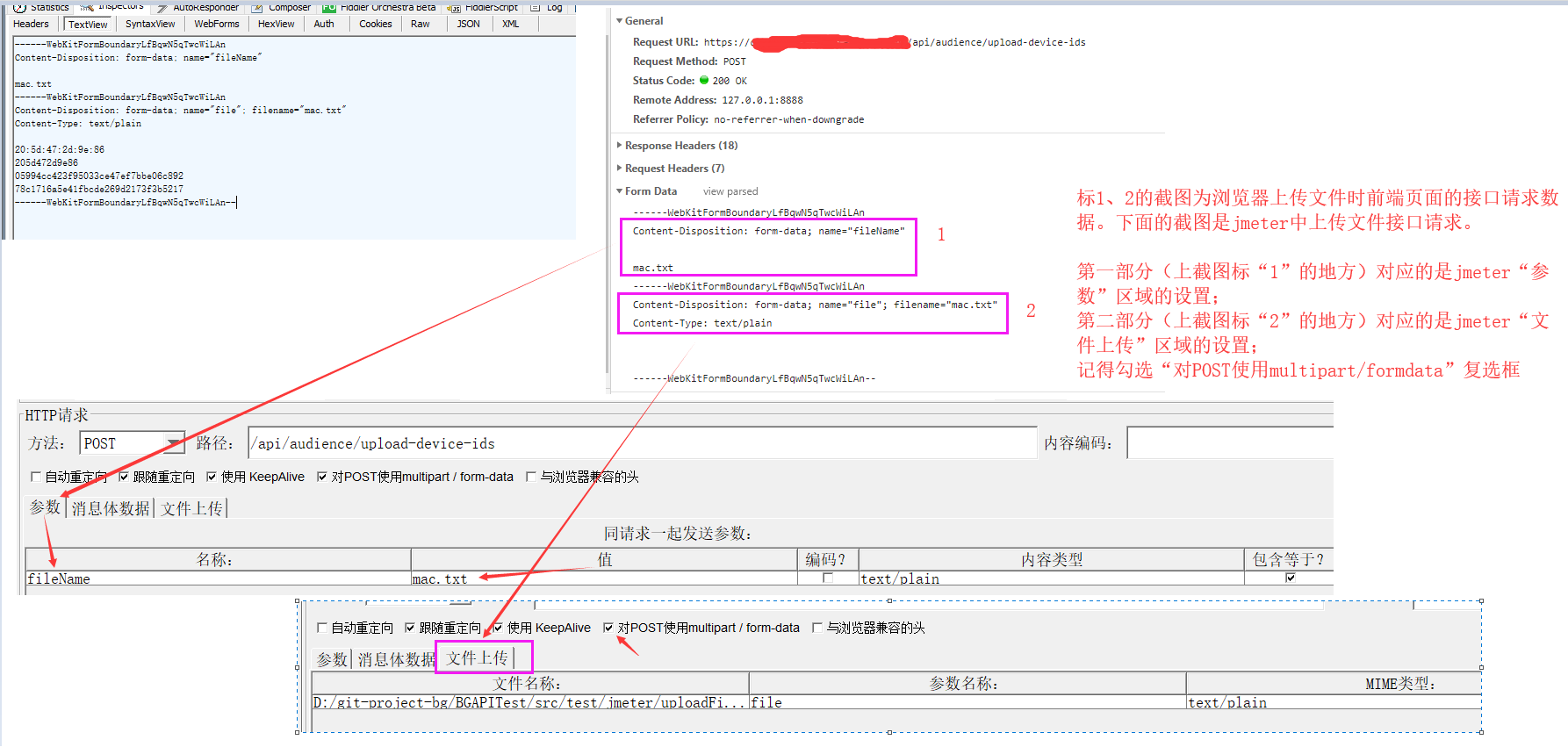Screen dimensions: 1568x747
Task: Open the 方法 POST method dropdown
Action: pos(133,443)
